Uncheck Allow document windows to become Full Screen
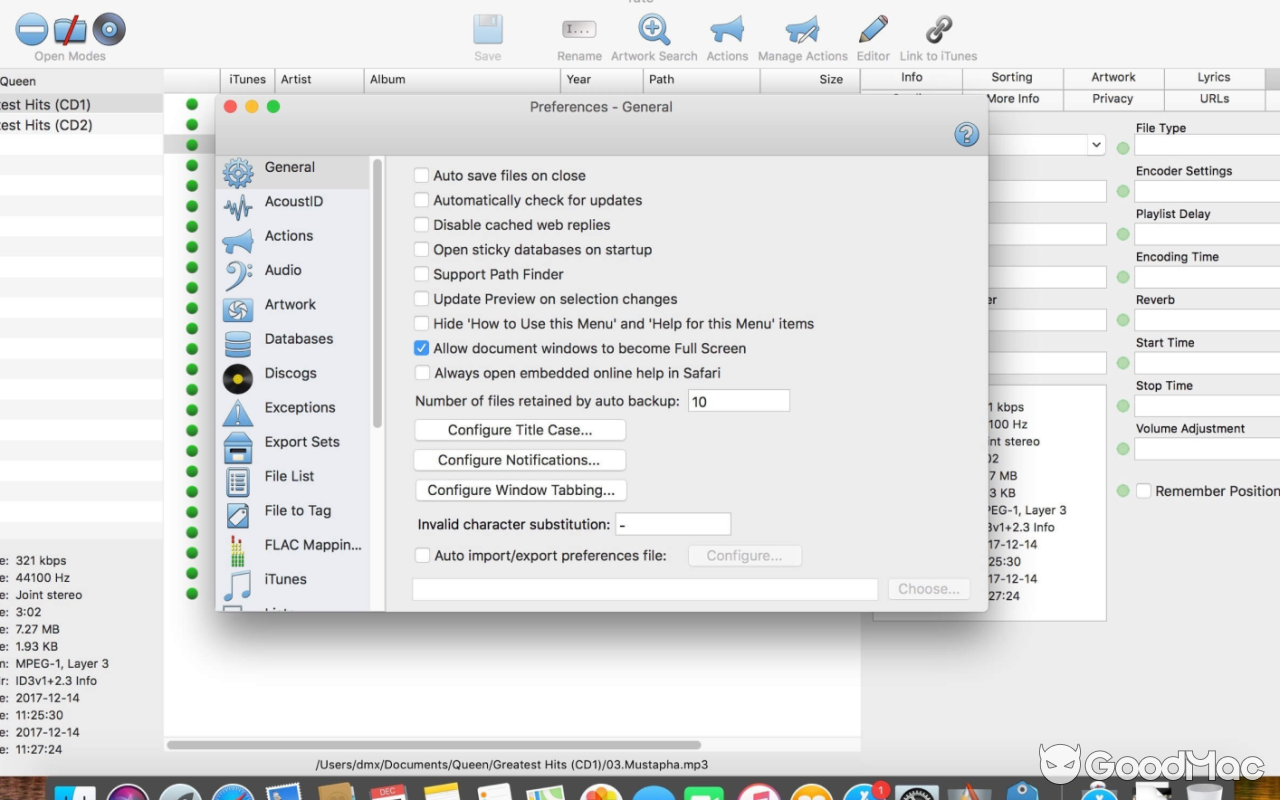This screenshot has width=1280, height=800. (421, 348)
